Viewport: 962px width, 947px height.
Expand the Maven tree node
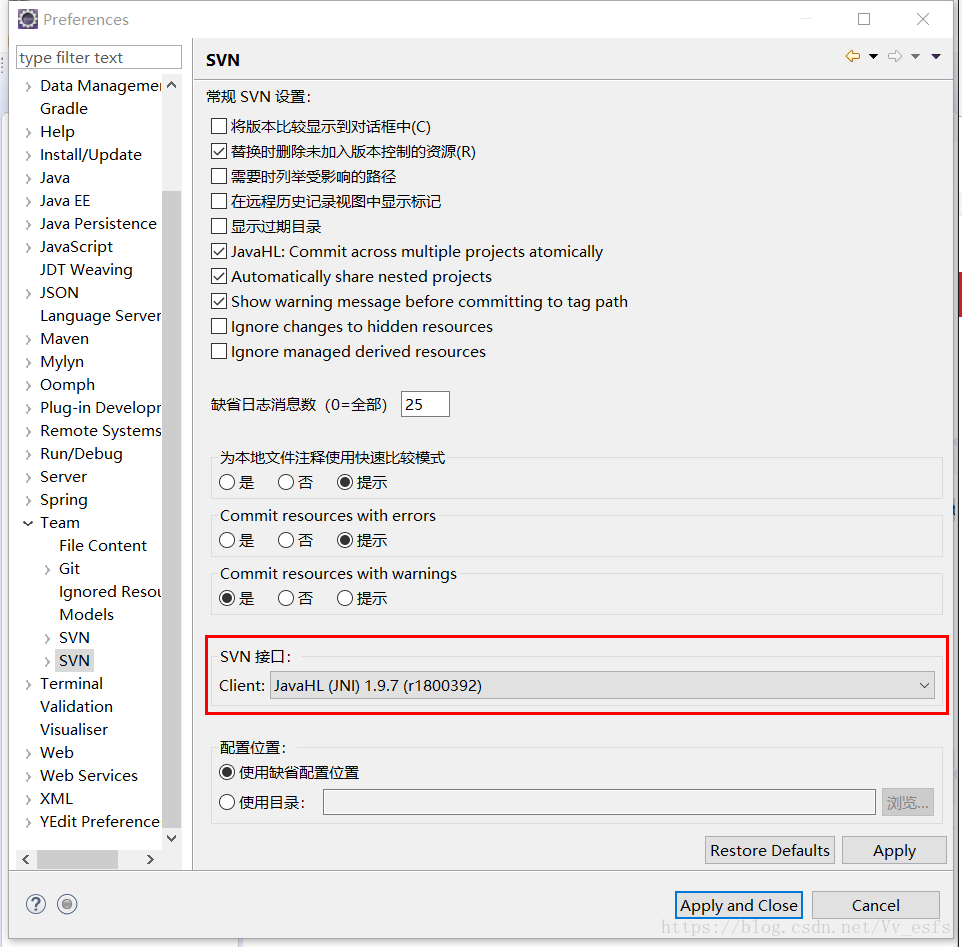28,339
